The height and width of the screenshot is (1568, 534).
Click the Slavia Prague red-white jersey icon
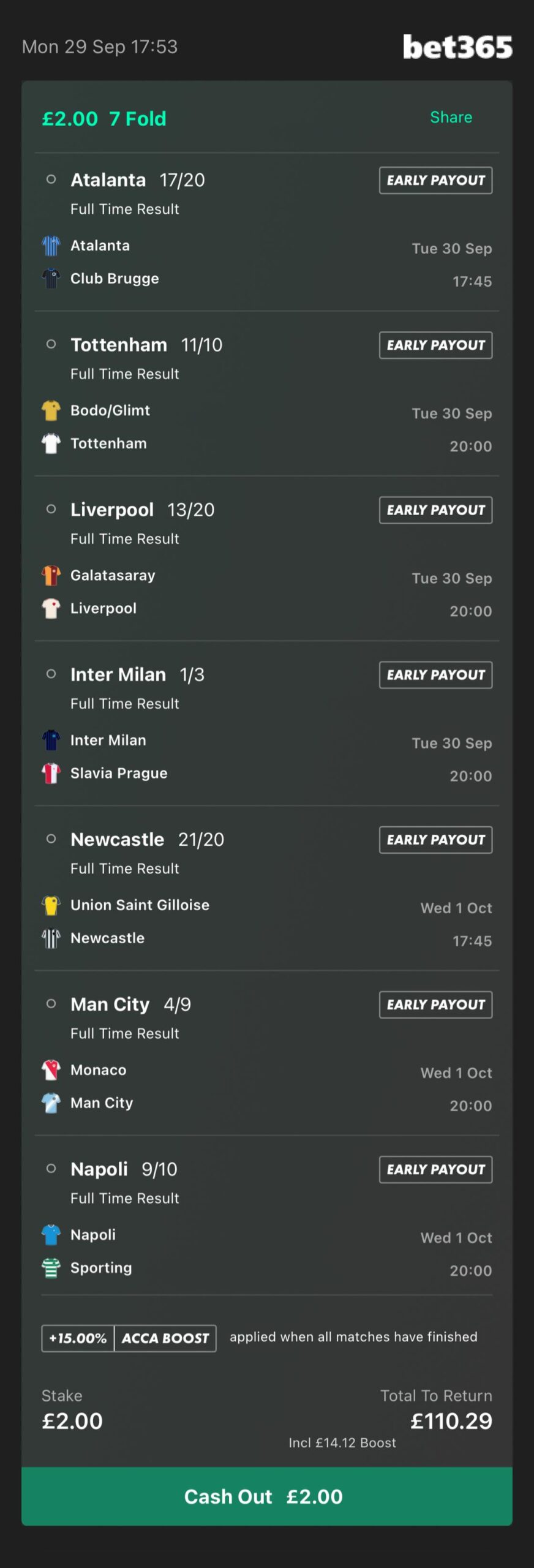point(51,773)
